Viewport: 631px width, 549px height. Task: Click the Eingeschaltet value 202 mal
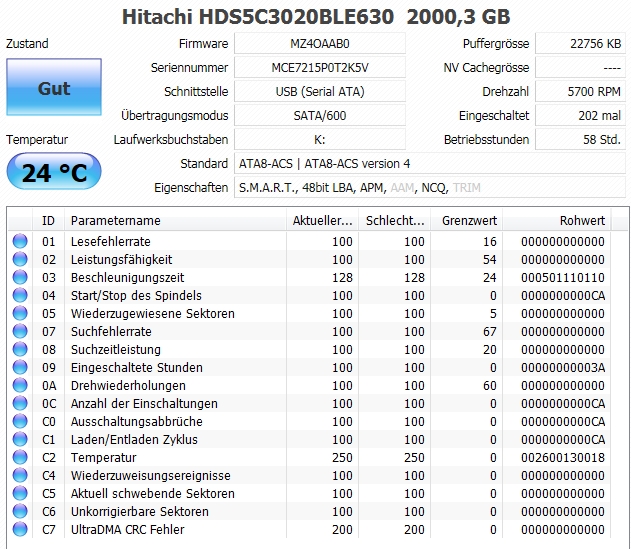coord(580,116)
